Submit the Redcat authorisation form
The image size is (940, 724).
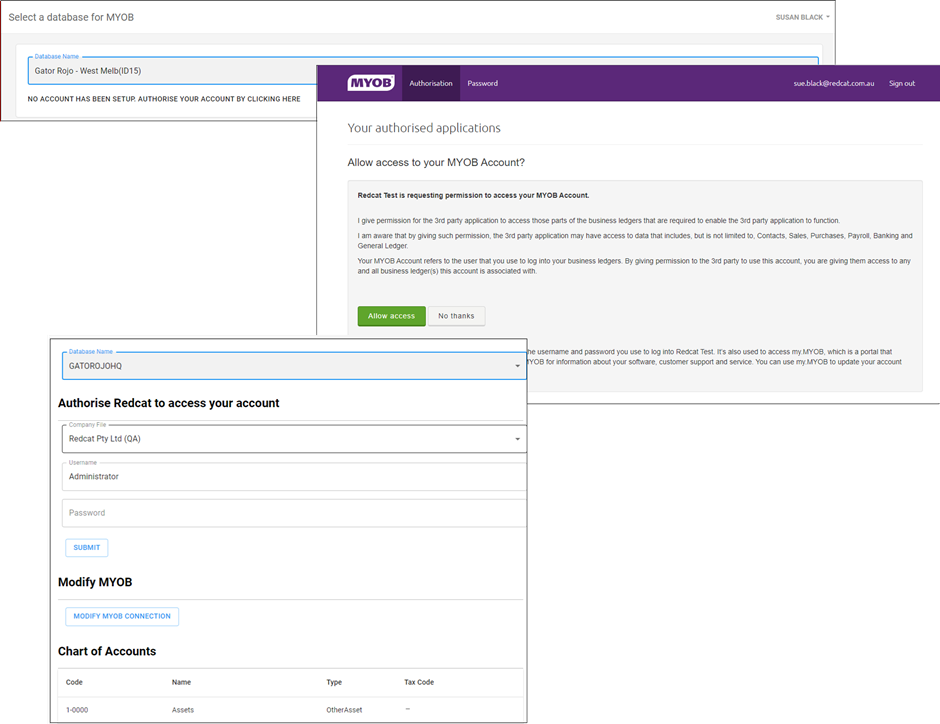click(x=87, y=548)
